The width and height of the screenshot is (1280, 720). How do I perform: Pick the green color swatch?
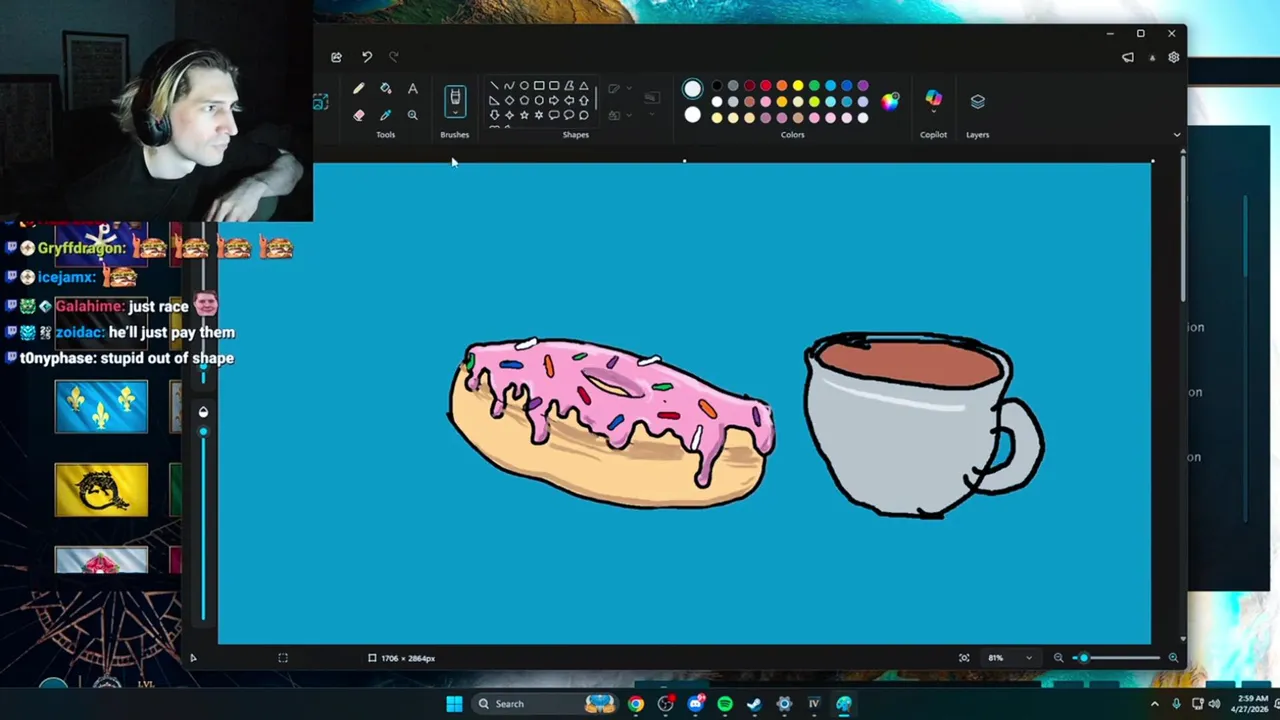[814, 85]
